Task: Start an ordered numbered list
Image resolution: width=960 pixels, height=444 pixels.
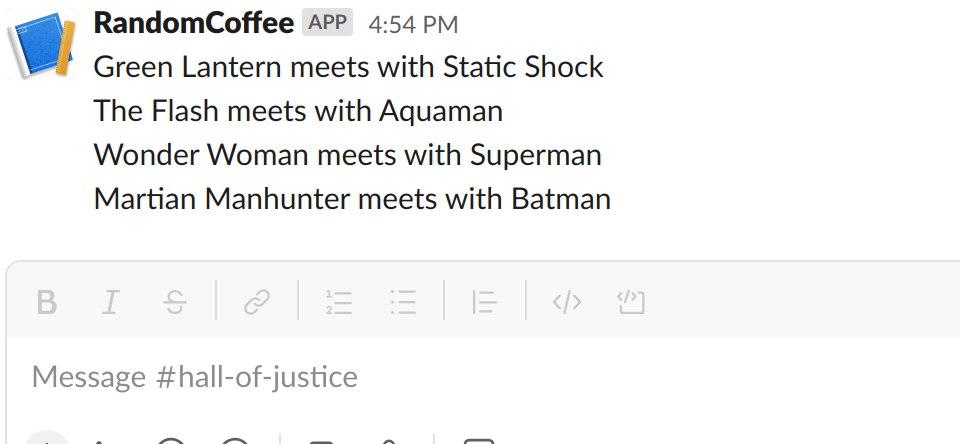Action: pos(339,302)
